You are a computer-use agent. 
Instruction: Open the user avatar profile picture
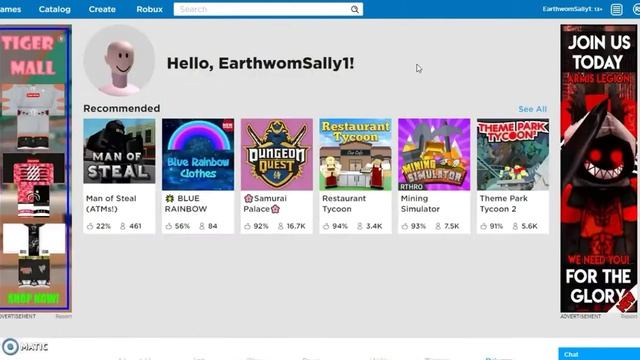pyautogui.click(x=119, y=60)
